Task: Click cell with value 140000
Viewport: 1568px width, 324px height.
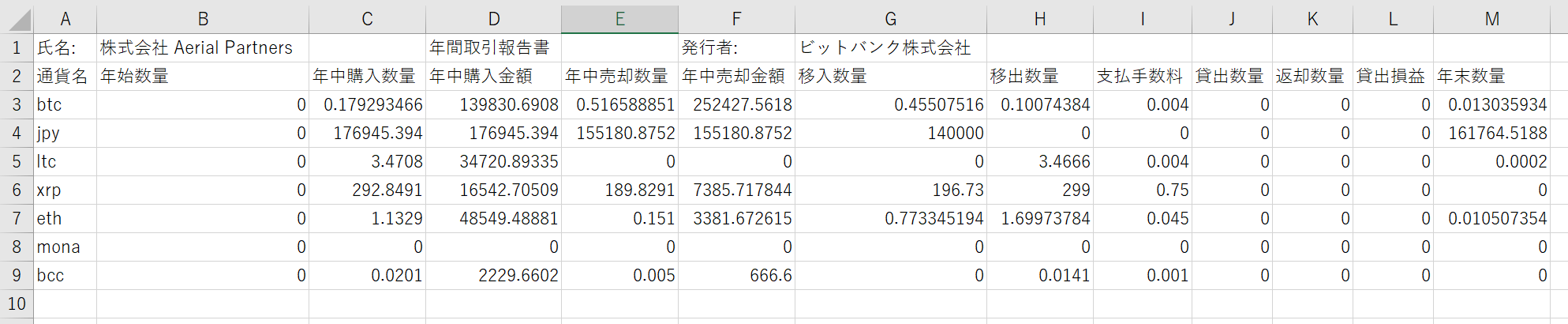Action: pyautogui.click(x=890, y=134)
